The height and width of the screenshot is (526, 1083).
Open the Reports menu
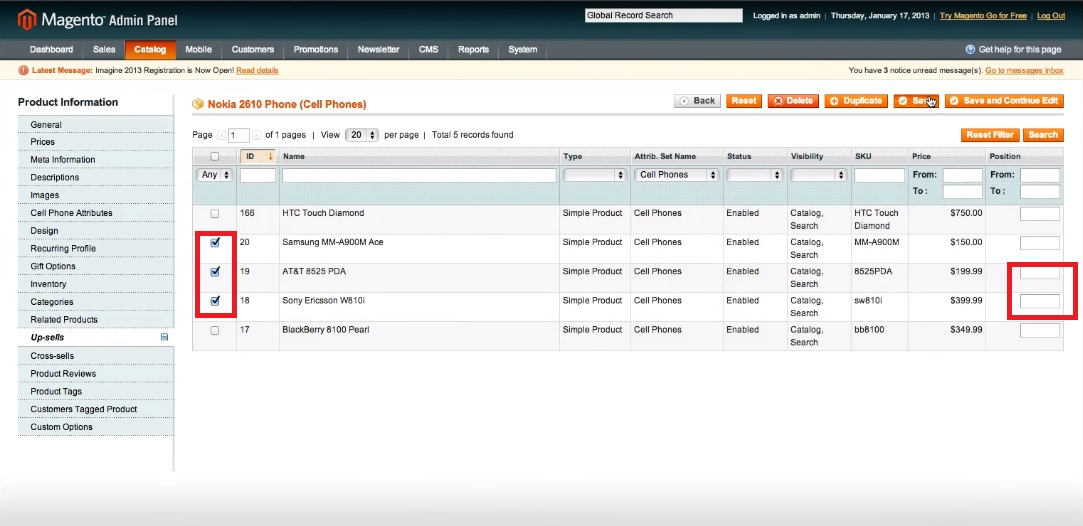coord(473,50)
